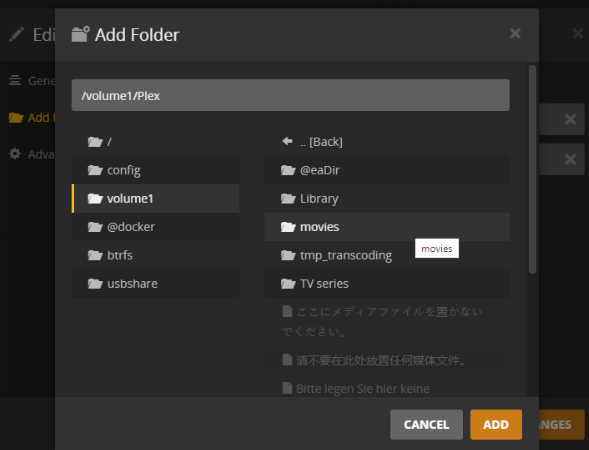
Task: Go back with .. [Back] entry
Action: [387, 142]
